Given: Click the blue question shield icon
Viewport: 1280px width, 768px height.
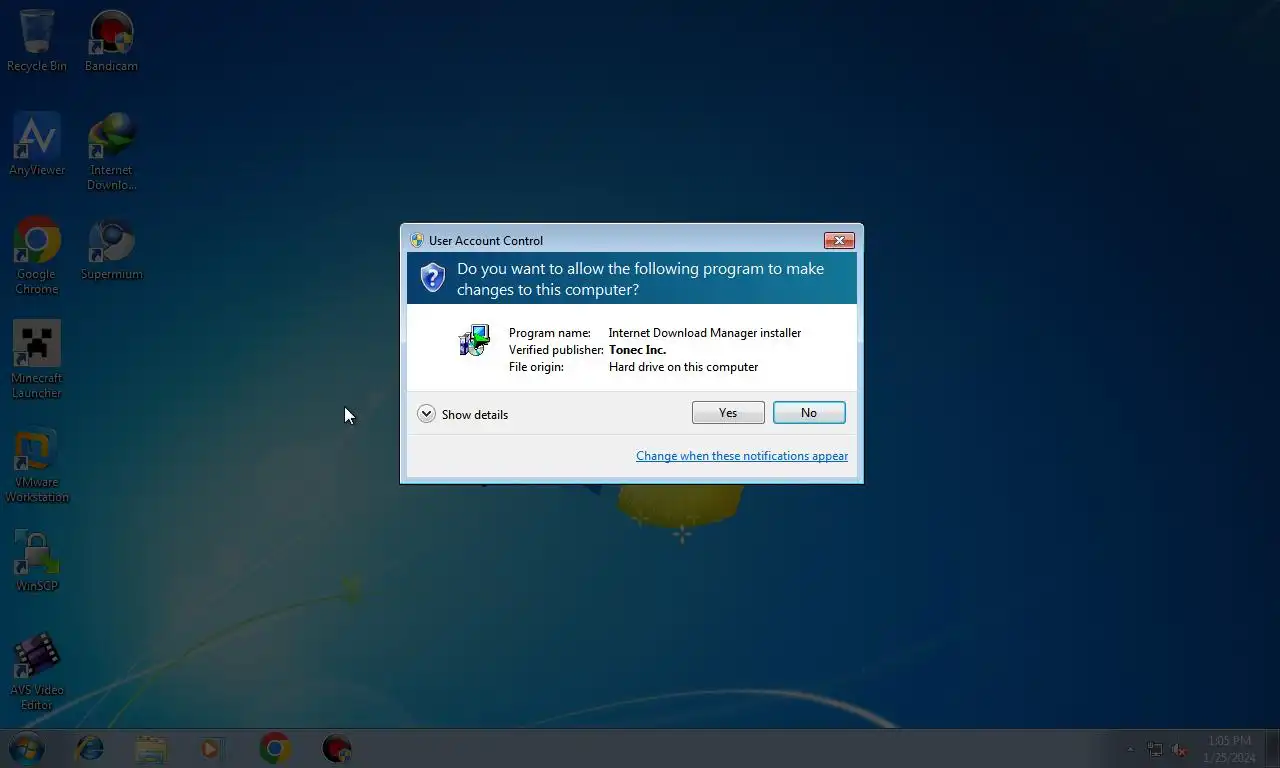Looking at the screenshot, I should [432, 278].
